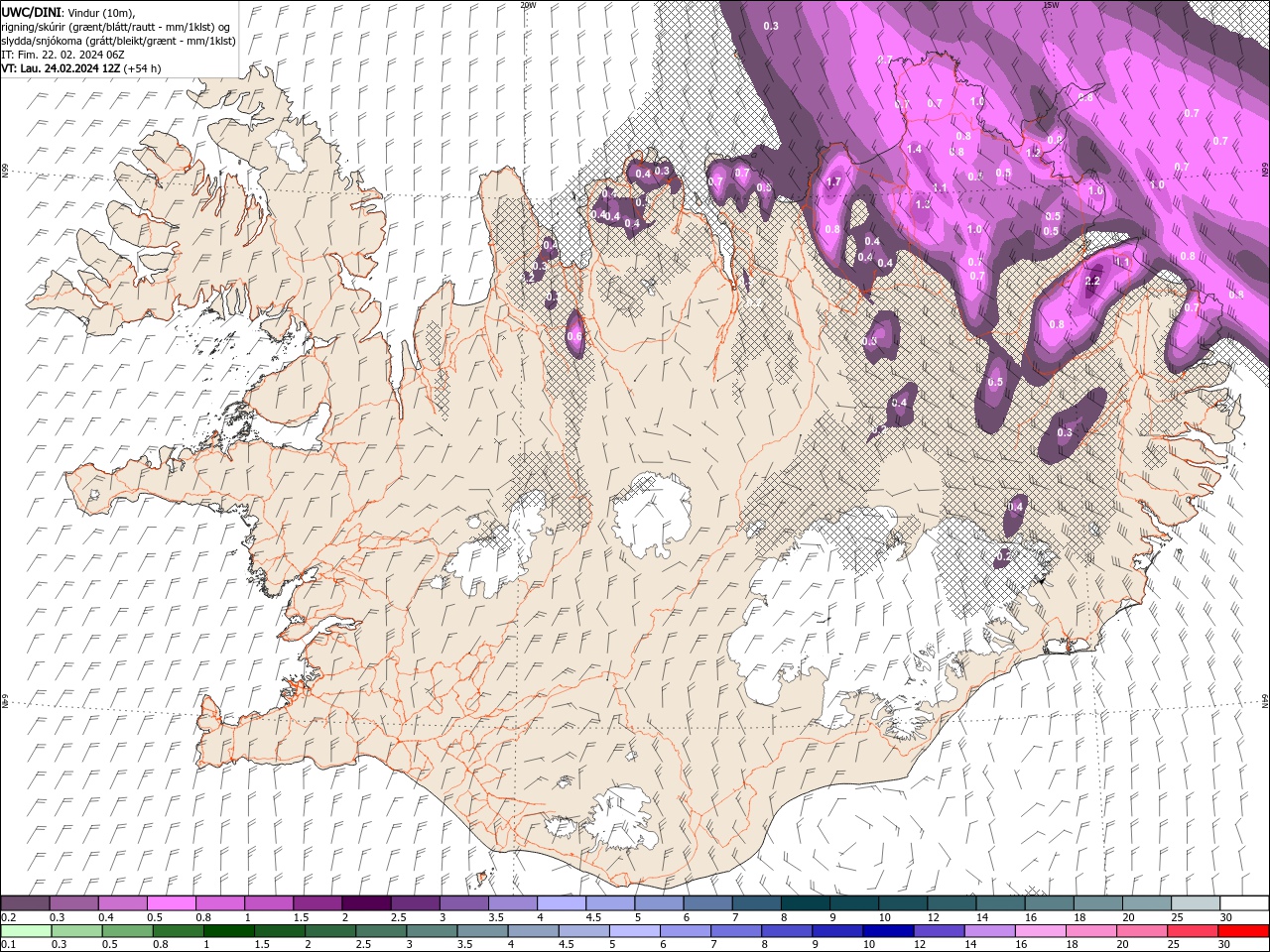
Task: Click the '0.2' label in upper legend
Action: tap(8, 917)
